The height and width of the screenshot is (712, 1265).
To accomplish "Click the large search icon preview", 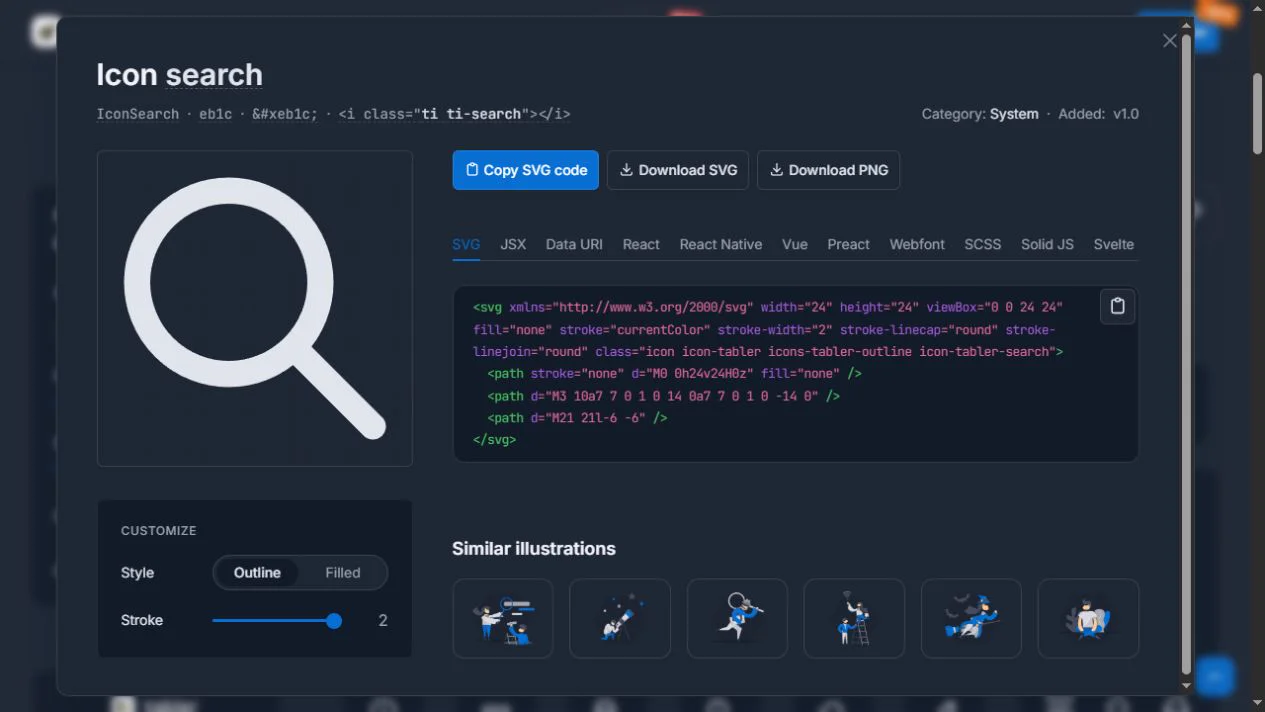I will [x=255, y=308].
